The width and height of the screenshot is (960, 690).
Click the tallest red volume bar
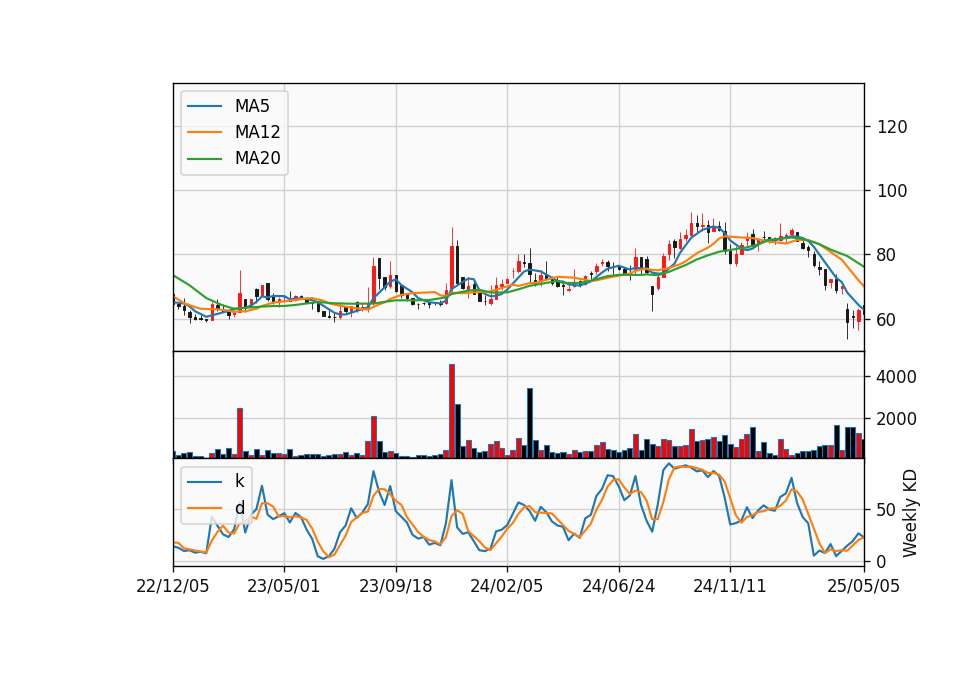coord(452,411)
